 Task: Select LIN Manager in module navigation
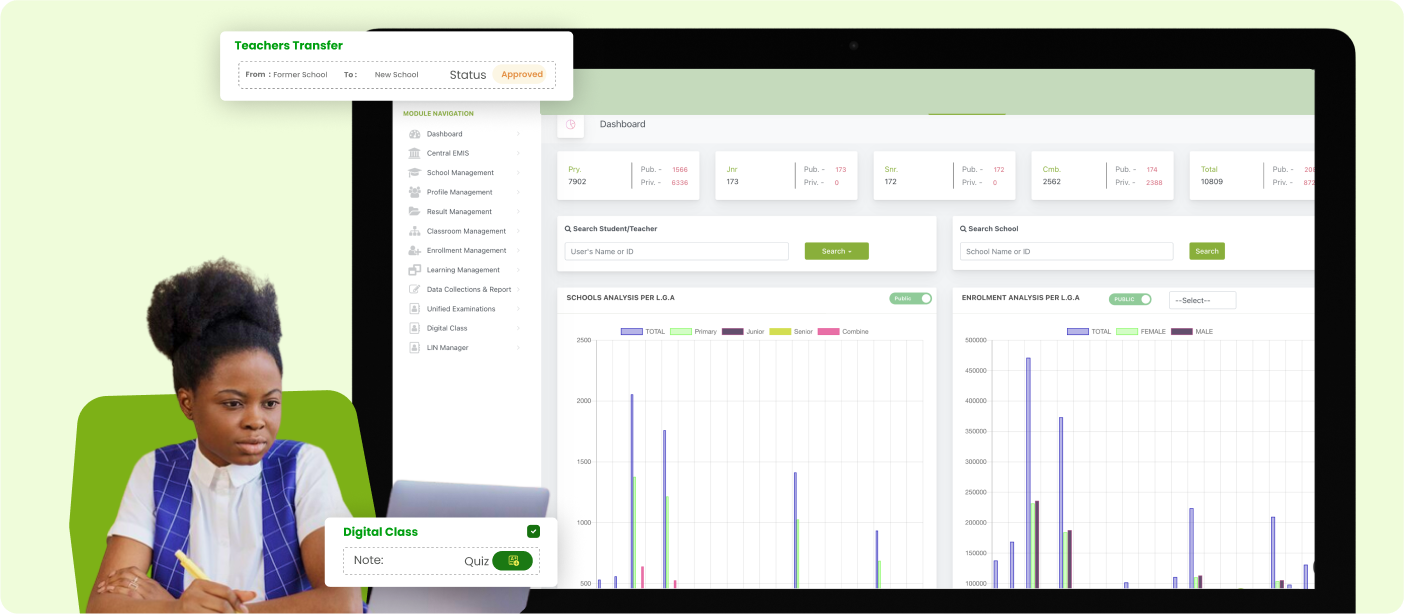[x=447, y=348]
